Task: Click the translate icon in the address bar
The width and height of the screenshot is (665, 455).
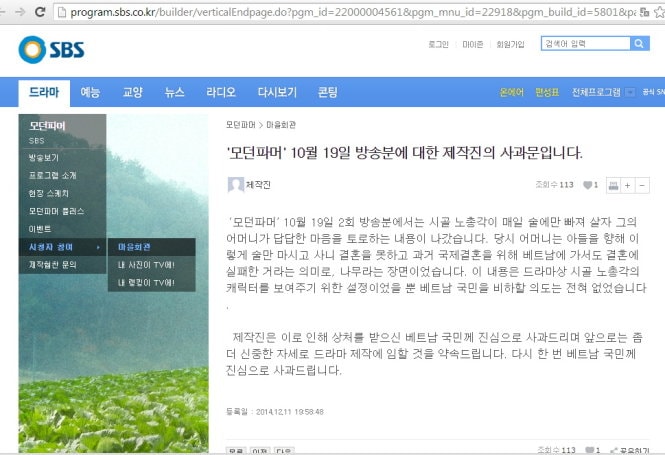Action: coord(645,12)
